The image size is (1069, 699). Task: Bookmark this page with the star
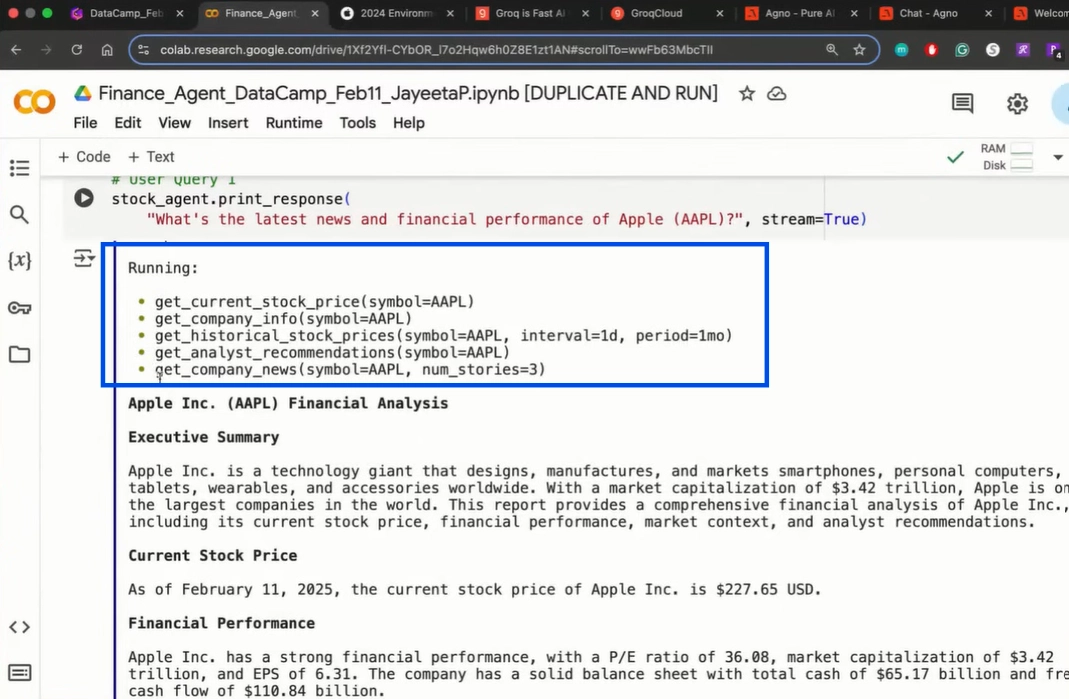tap(859, 50)
